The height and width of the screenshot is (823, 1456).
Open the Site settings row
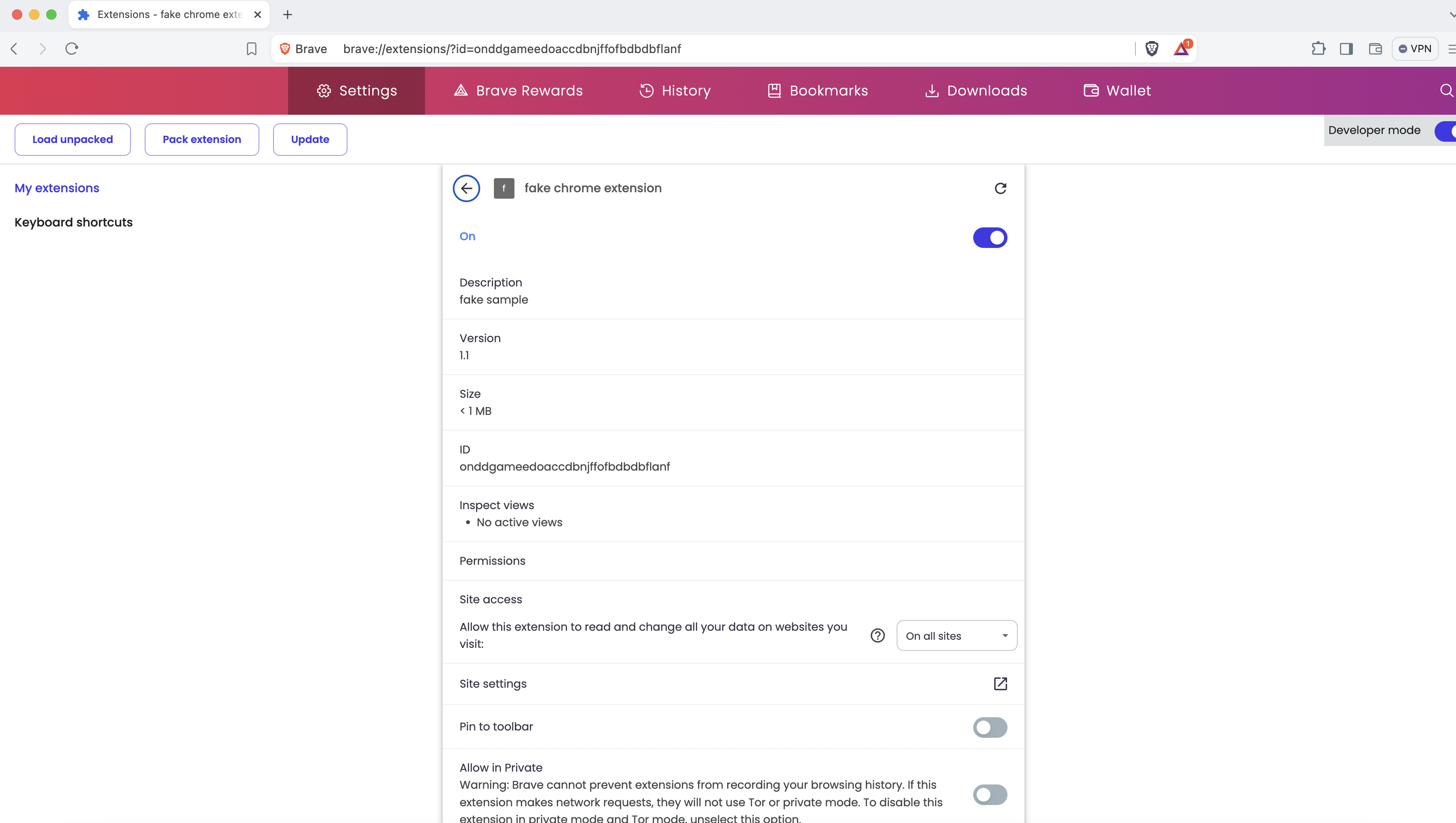click(733, 684)
